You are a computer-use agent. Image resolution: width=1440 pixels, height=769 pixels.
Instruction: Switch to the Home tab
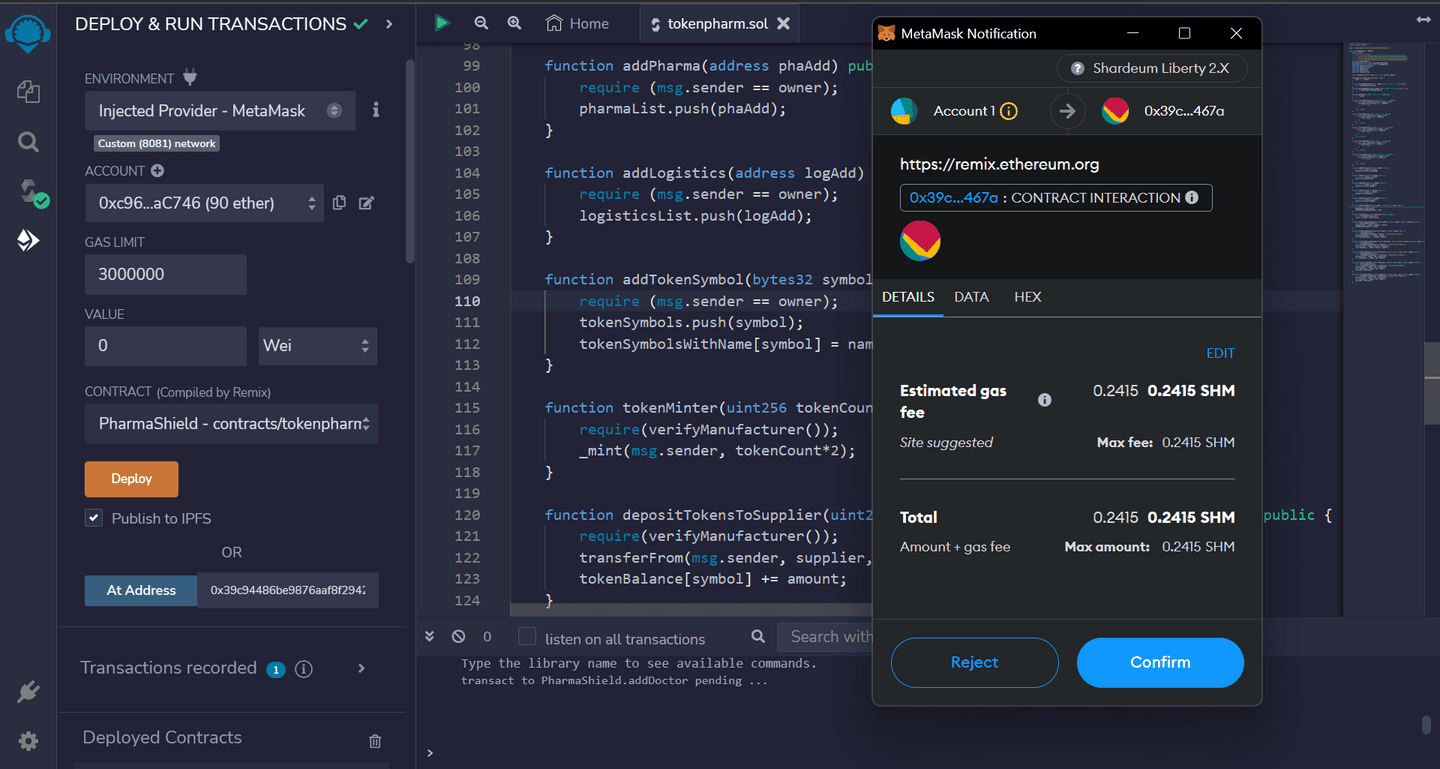577,23
